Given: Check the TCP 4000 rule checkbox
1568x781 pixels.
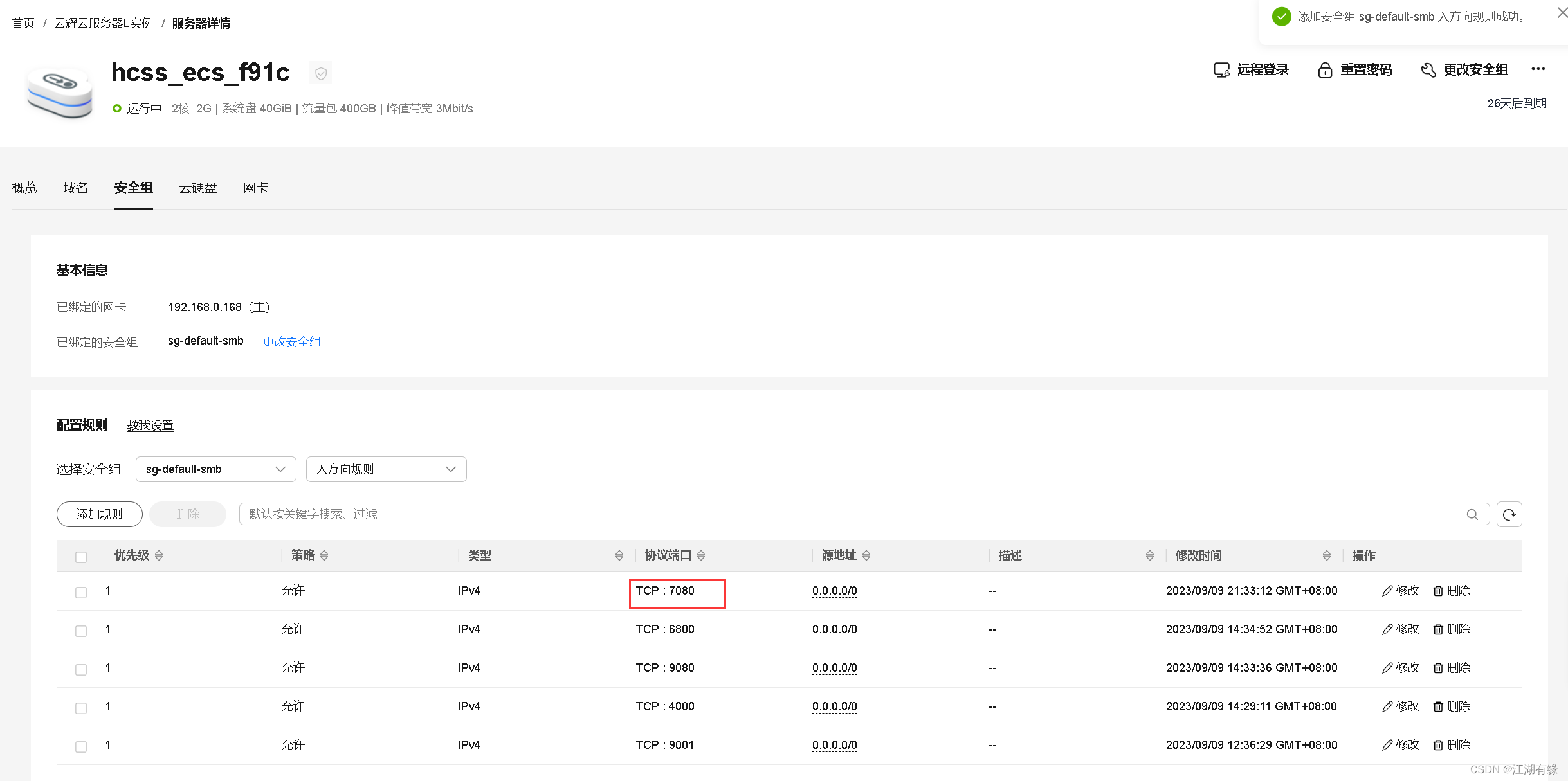Looking at the screenshot, I should [x=81, y=708].
